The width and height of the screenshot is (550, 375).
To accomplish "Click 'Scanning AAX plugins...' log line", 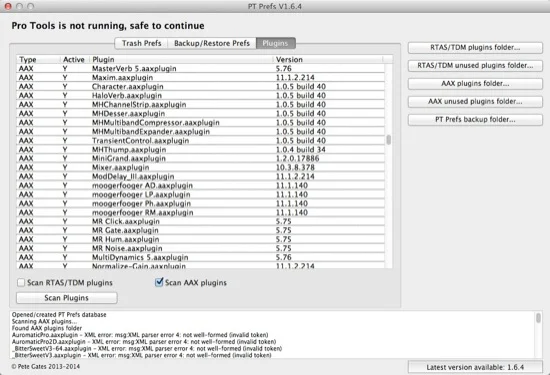I will pyautogui.click(x=44, y=321).
